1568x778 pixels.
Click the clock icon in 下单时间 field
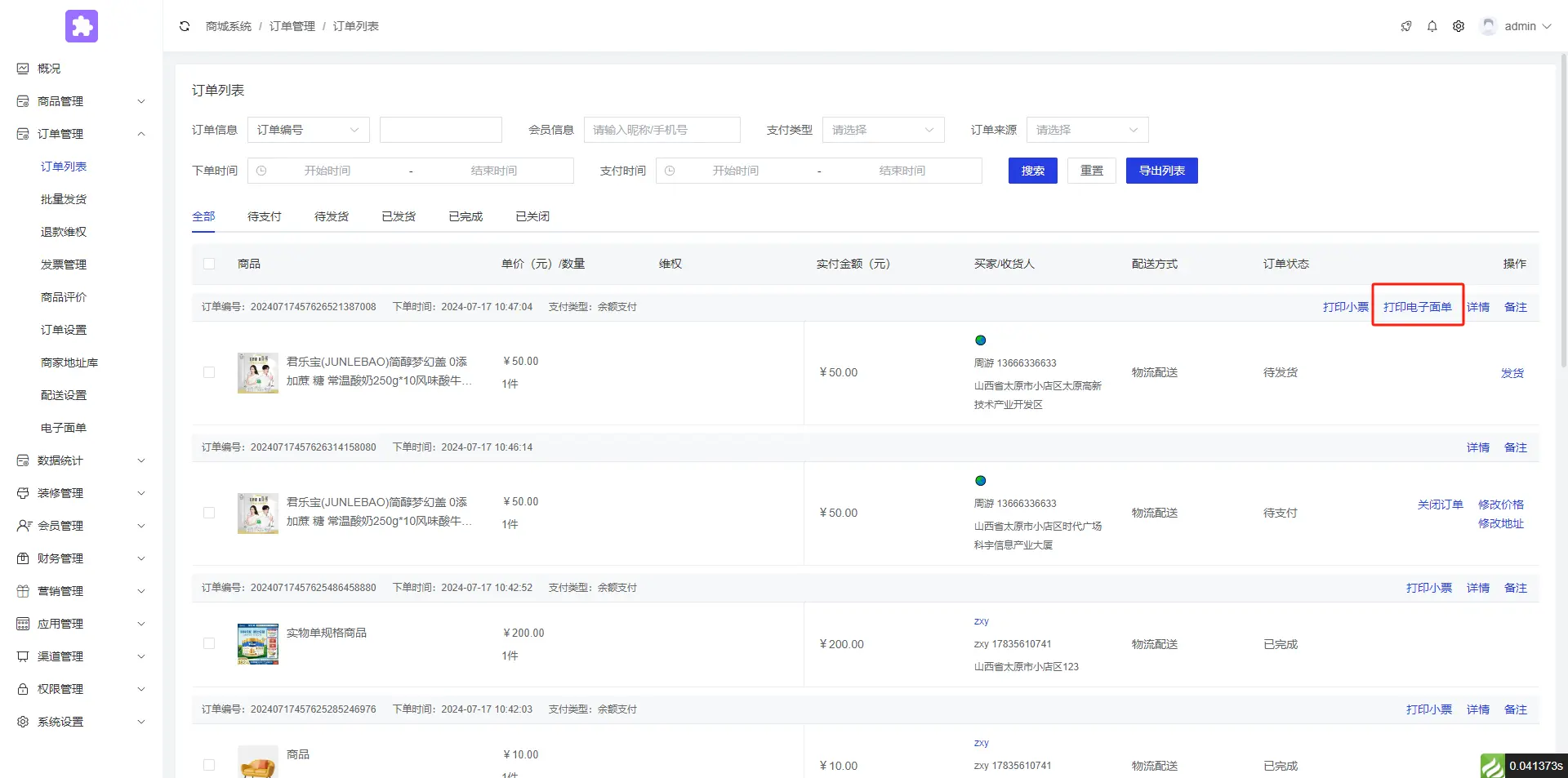click(x=261, y=171)
